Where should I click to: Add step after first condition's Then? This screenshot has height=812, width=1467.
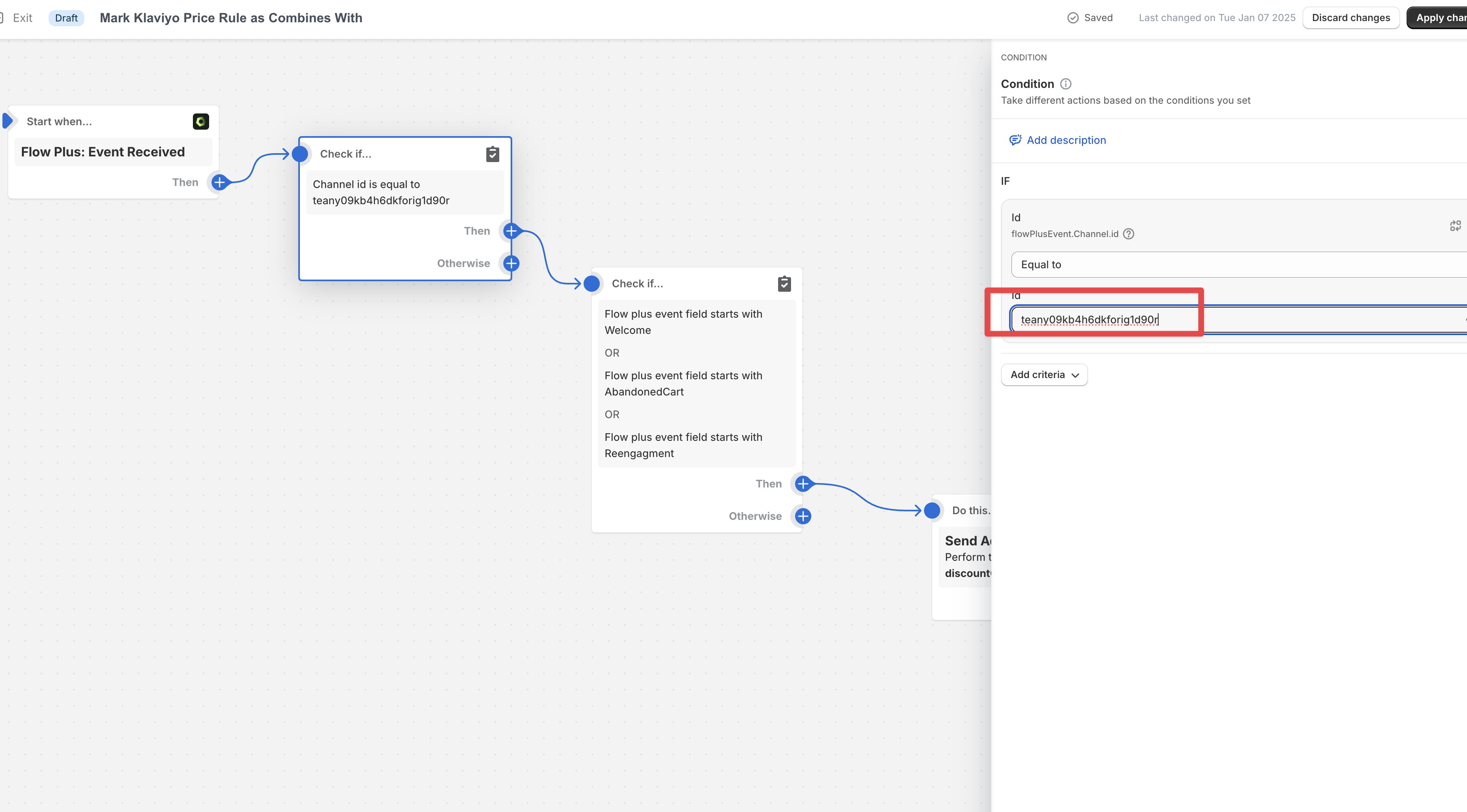coord(511,231)
